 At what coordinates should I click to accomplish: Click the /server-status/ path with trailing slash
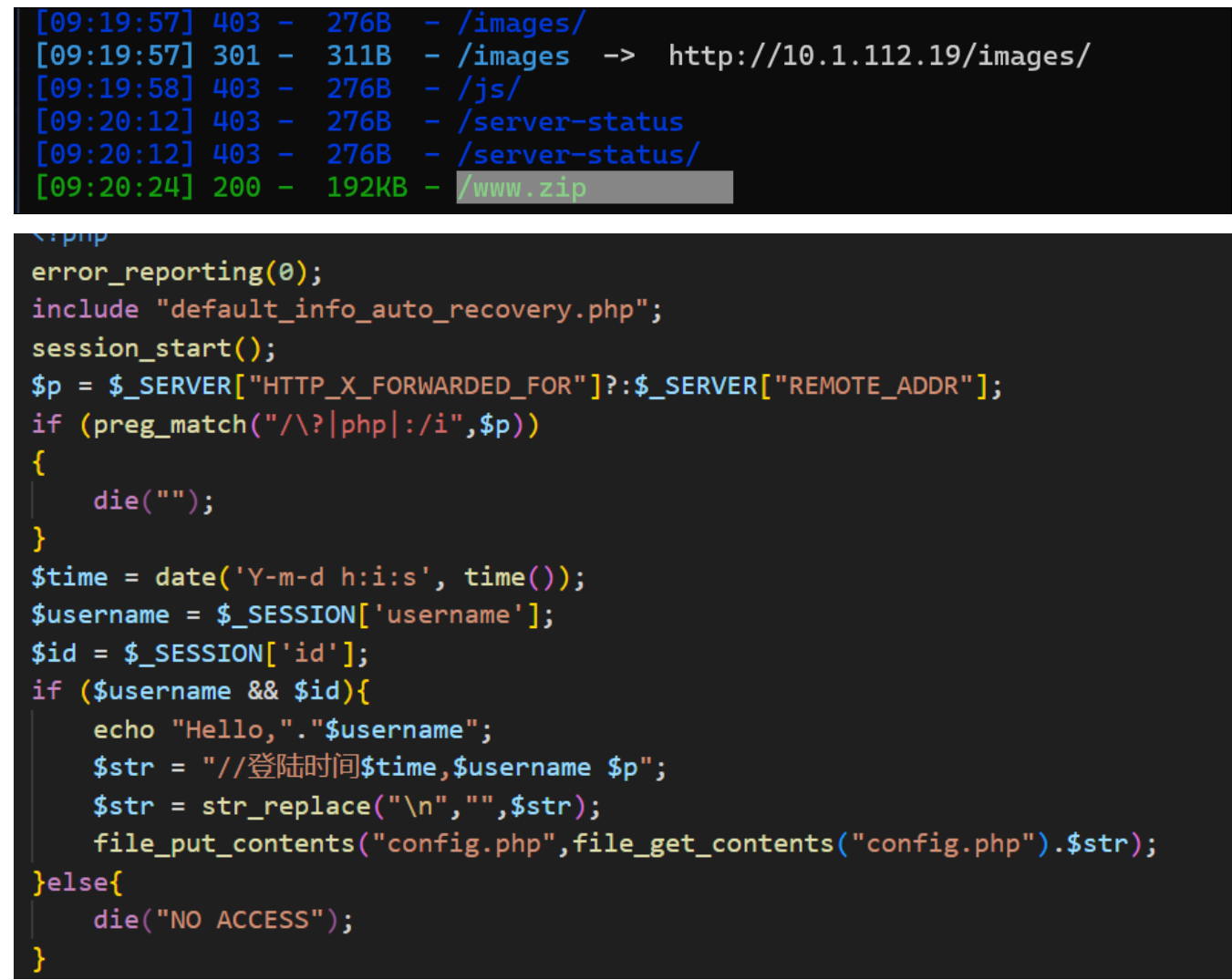click(579, 155)
